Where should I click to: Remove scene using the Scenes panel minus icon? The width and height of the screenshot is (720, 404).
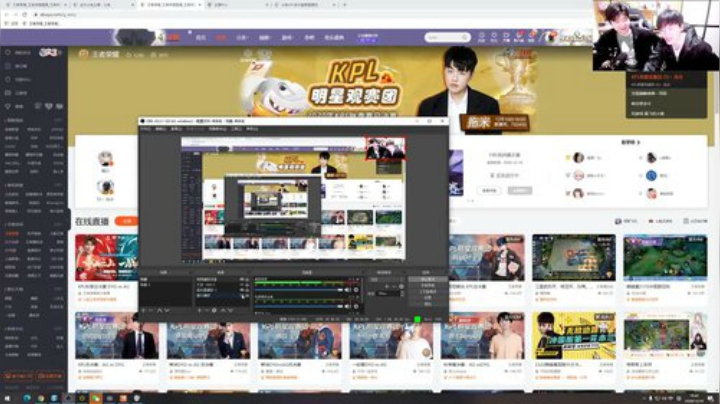coord(151,310)
